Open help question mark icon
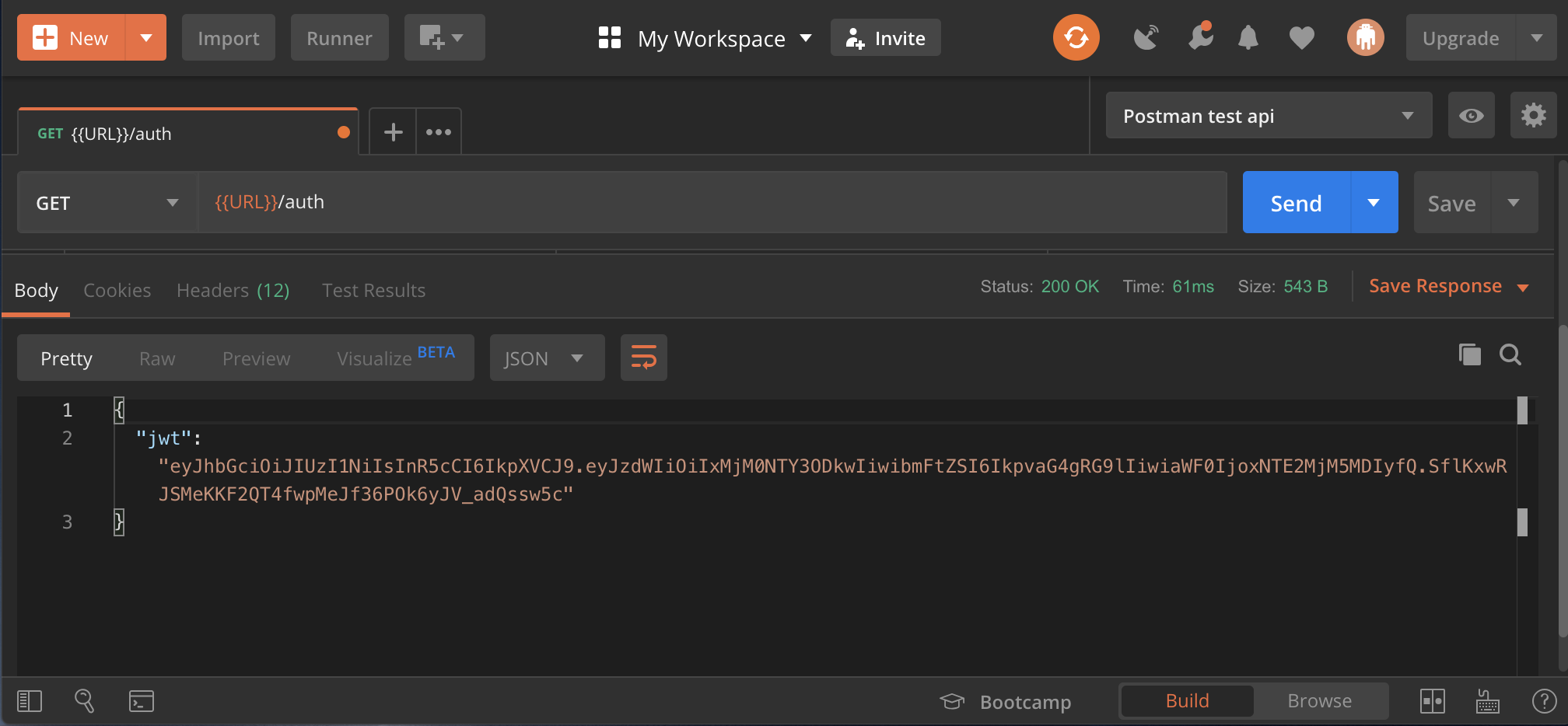The image size is (1568, 726). [1544, 701]
